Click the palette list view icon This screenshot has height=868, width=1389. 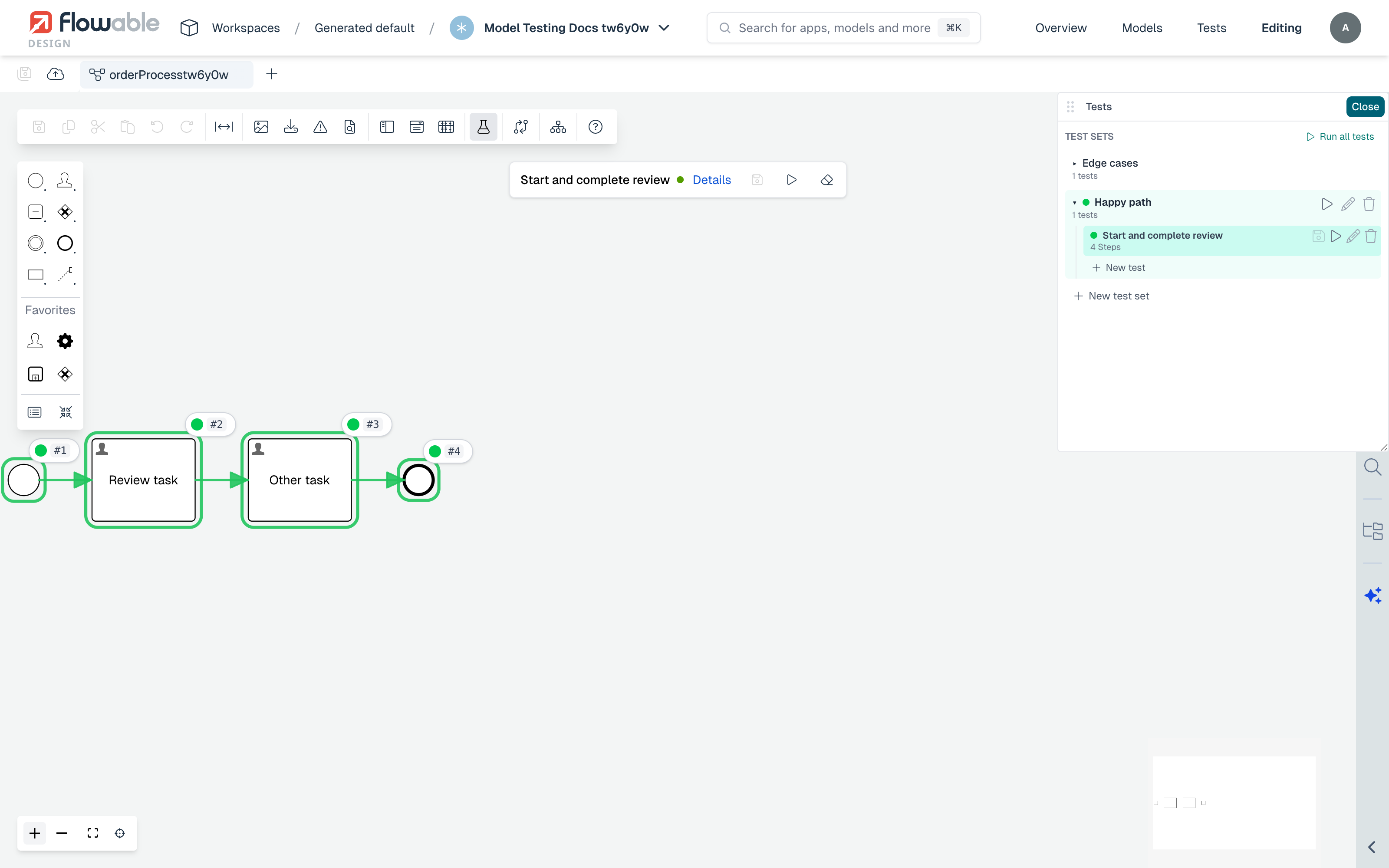[x=34, y=412]
